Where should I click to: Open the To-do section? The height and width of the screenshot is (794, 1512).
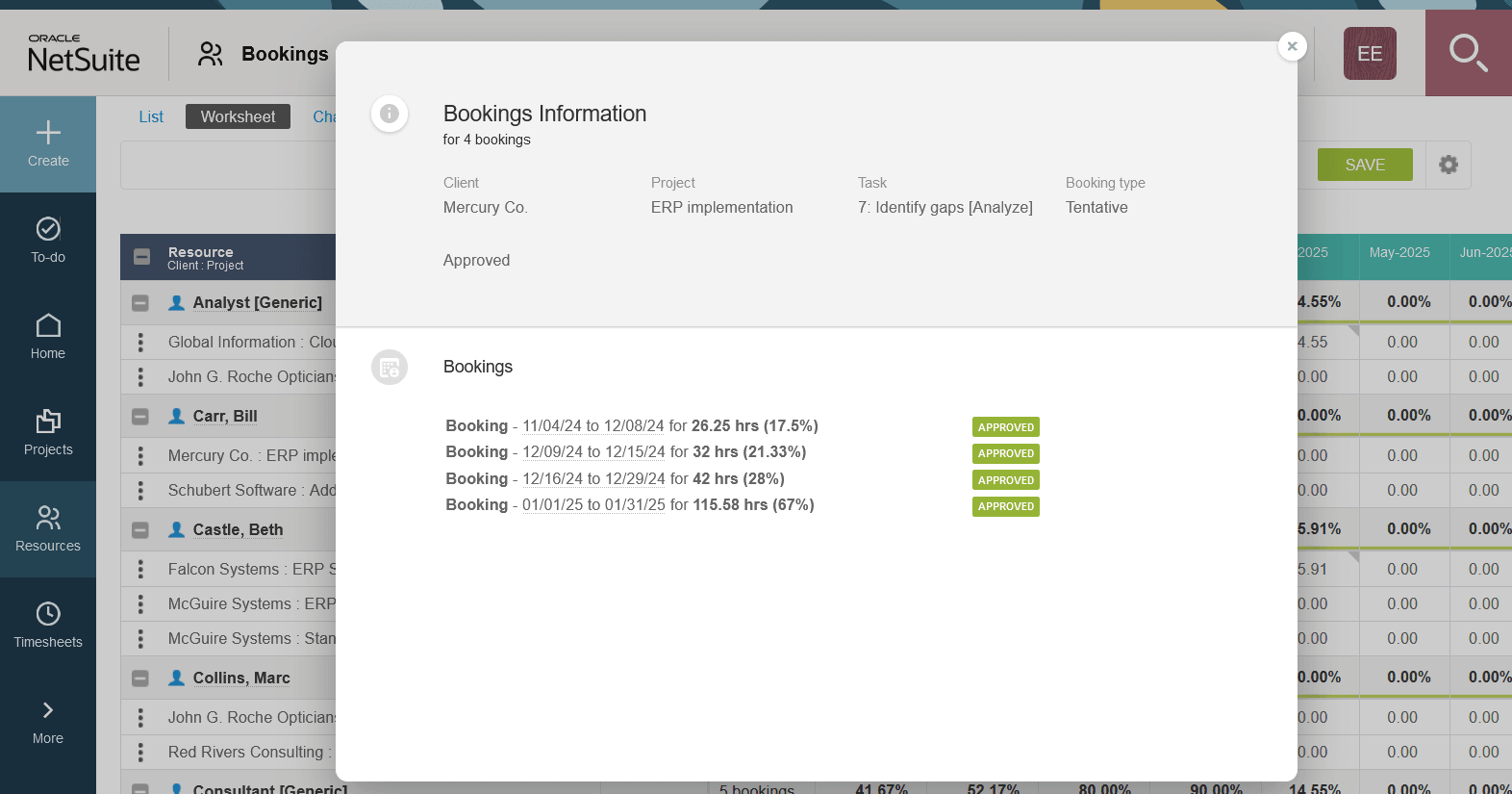[48, 241]
